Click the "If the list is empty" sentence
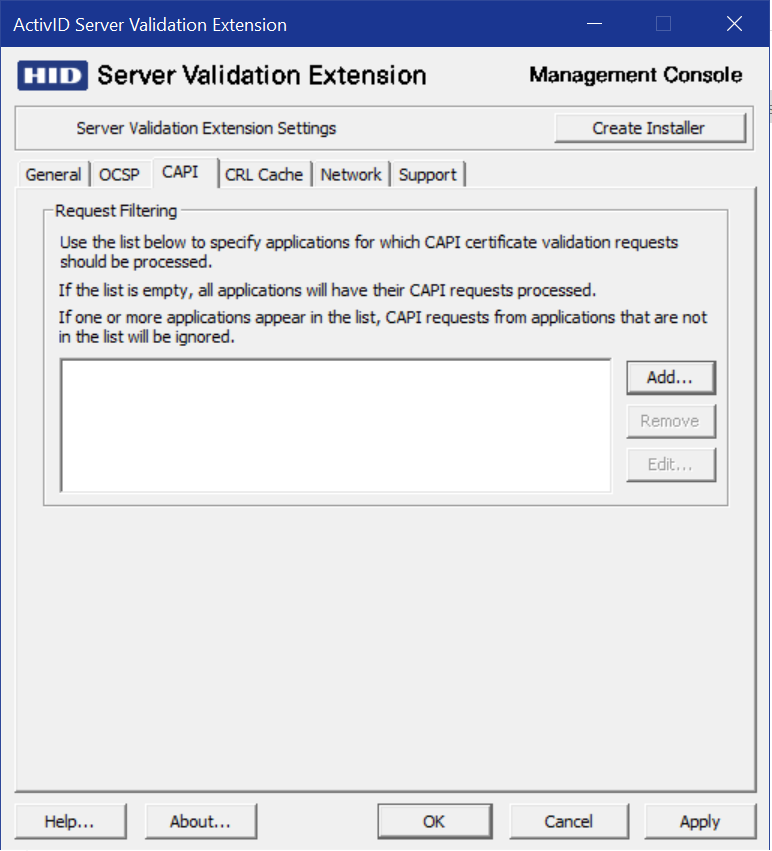This screenshot has width=772, height=851. [327, 290]
